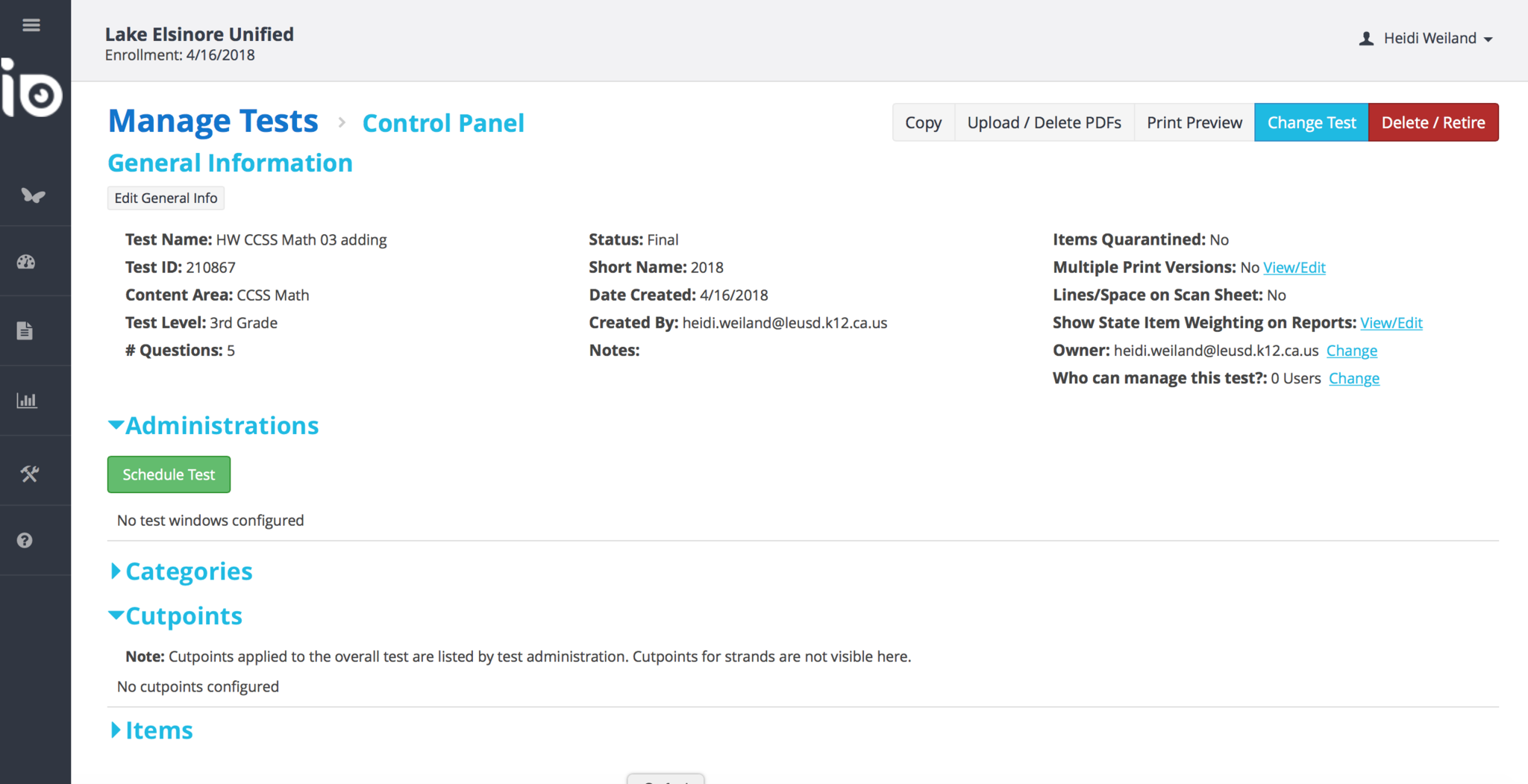This screenshot has height=784, width=1528.
Task: Click the Copy button
Action: click(923, 122)
